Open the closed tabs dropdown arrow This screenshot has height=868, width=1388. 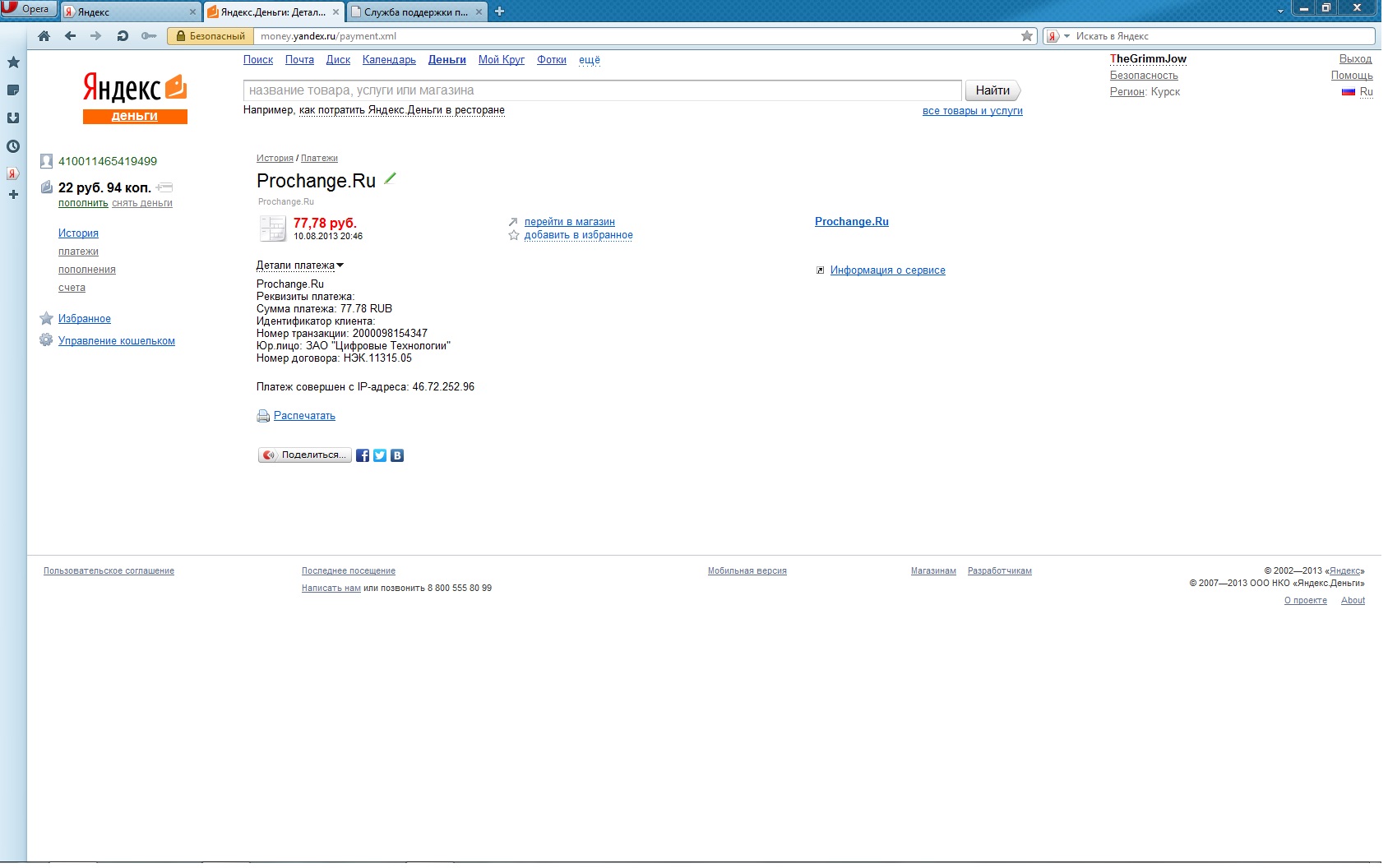click(1280, 12)
